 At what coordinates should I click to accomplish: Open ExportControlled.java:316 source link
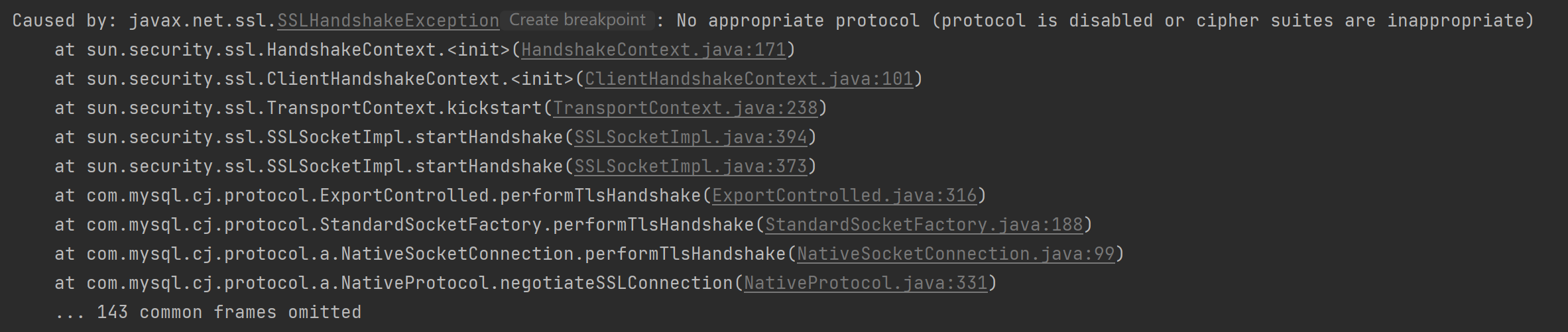pos(844,195)
